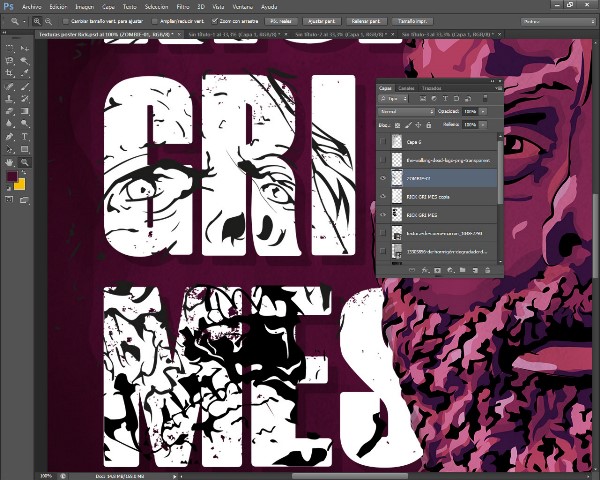Open Zoom tool preset picker arrow
This screenshot has width=600, height=480.
click(x=24, y=21)
